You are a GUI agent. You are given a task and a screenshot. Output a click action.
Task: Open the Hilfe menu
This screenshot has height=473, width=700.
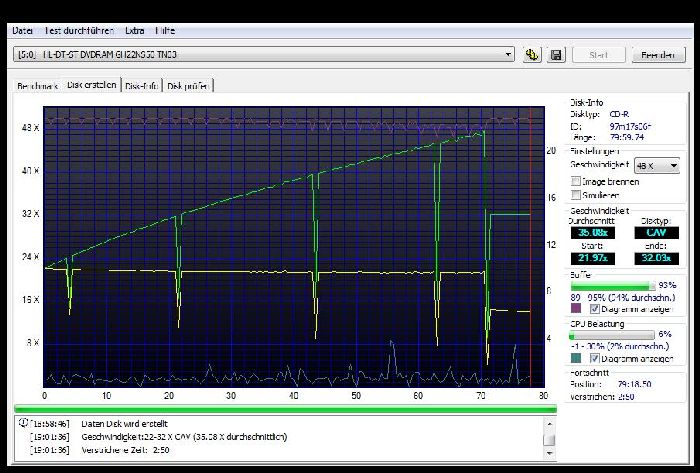click(165, 31)
